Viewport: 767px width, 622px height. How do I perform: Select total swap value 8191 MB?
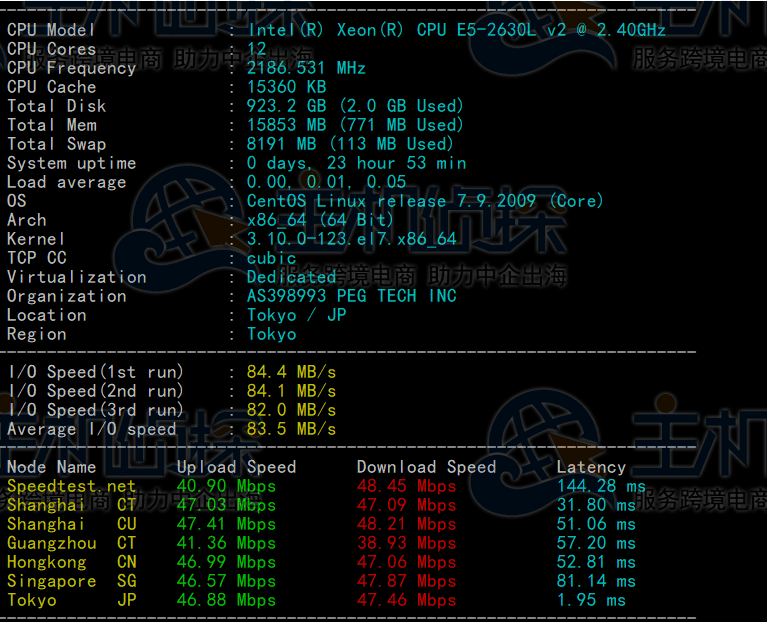pyautogui.click(x=350, y=144)
